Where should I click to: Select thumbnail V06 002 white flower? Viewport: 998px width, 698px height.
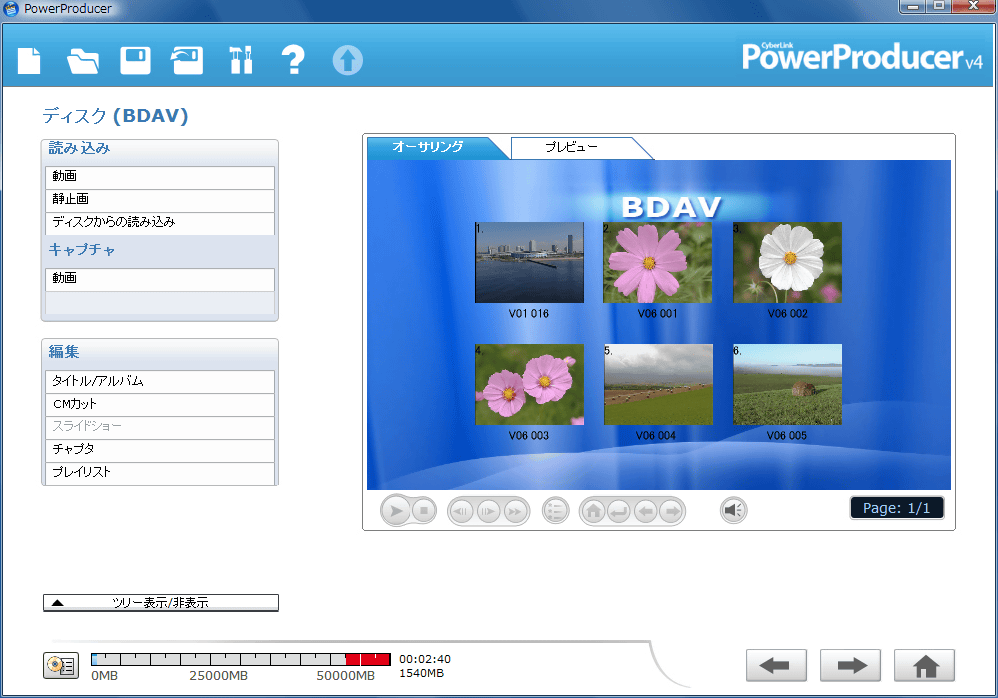point(787,262)
